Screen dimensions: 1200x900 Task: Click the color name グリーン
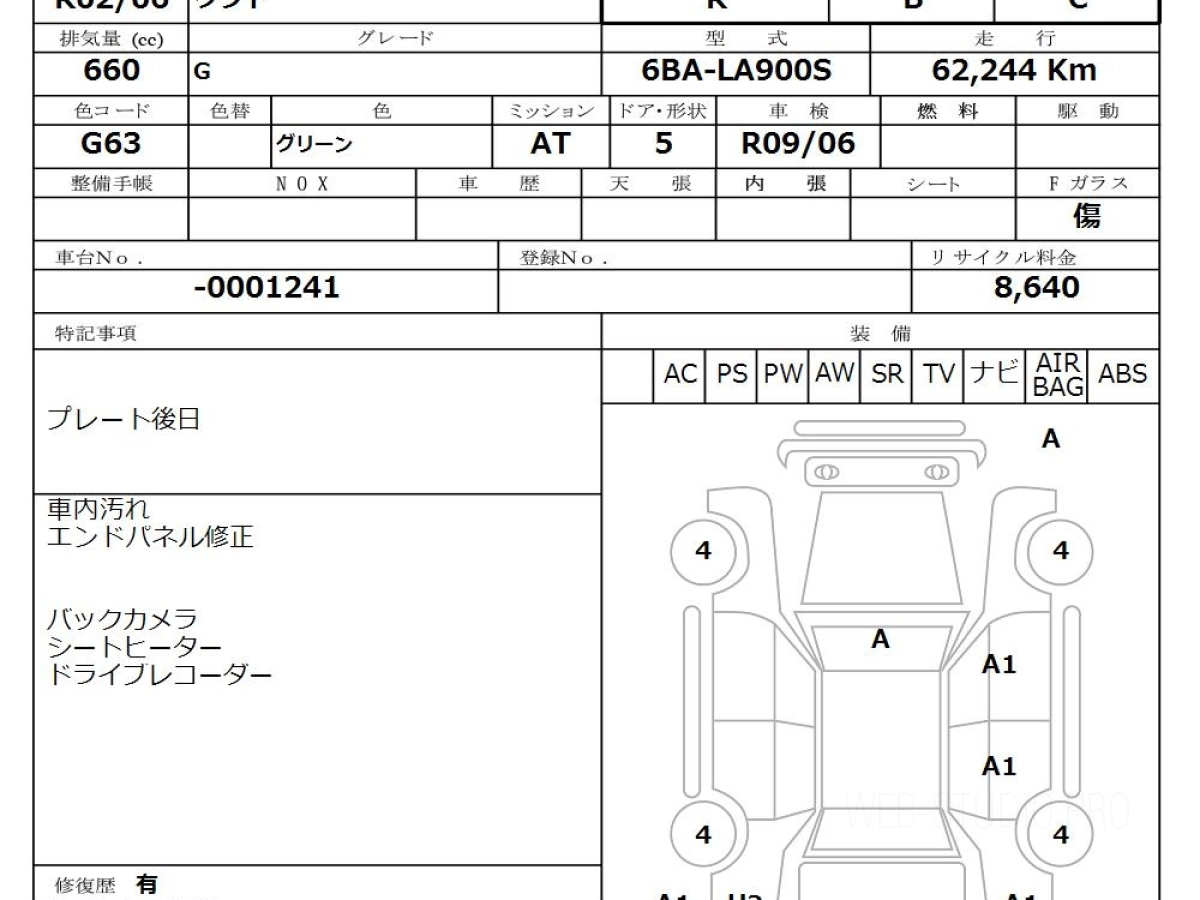click(x=315, y=145)
